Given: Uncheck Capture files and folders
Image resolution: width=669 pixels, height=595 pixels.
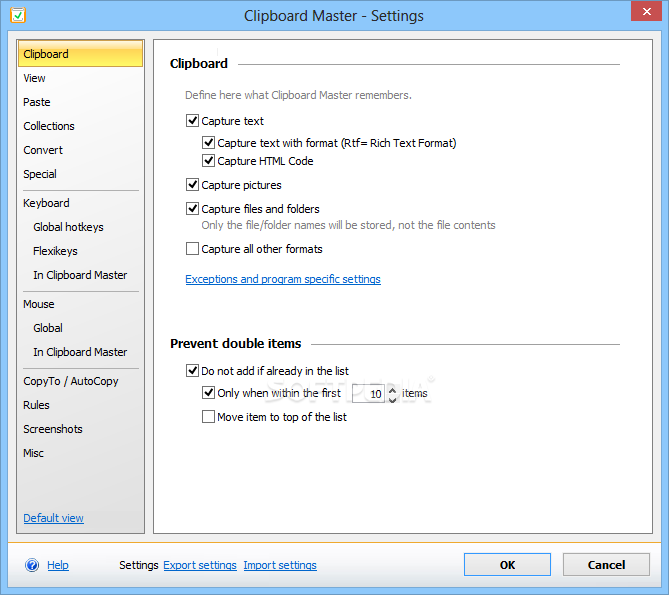Looking at the screenshot, I should pyautogui.click(x=192, y=209).
